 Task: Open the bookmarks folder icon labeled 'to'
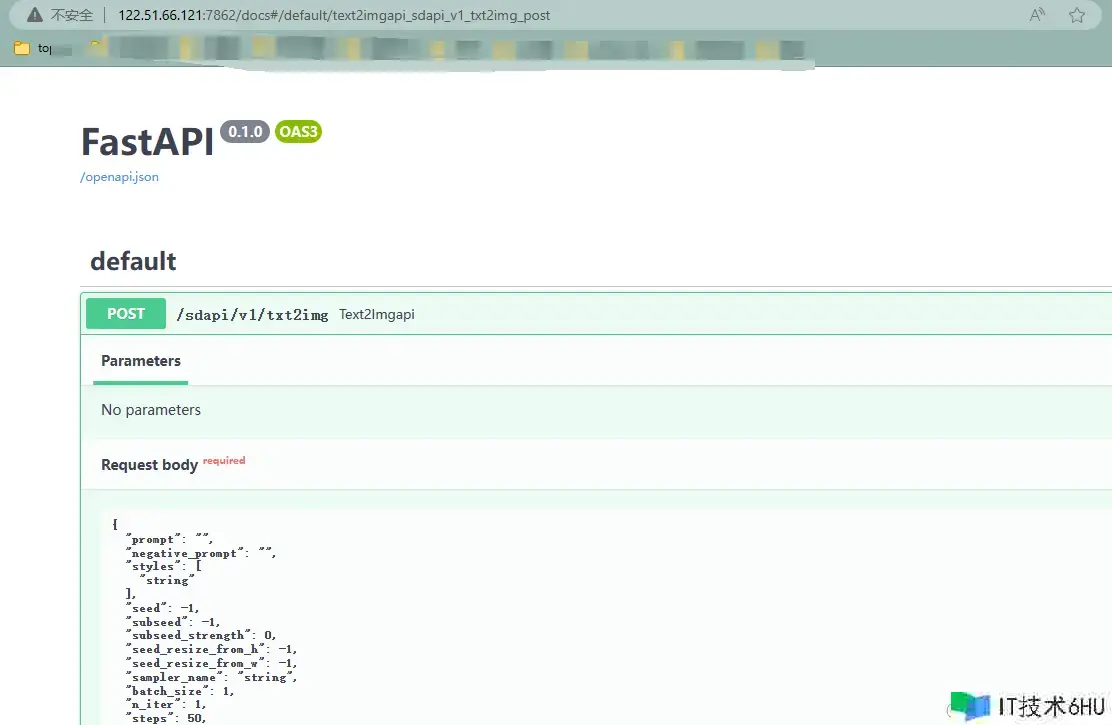[22, 48]
